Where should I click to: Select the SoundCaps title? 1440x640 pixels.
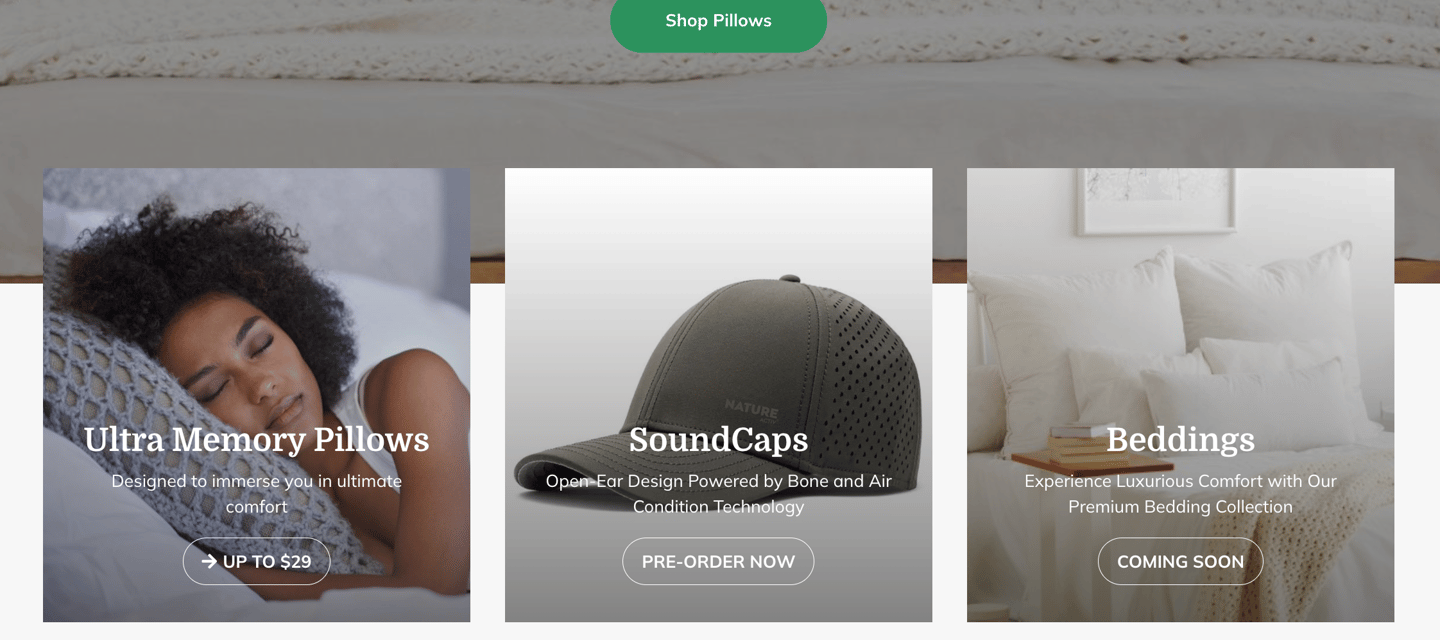point(718,440)
